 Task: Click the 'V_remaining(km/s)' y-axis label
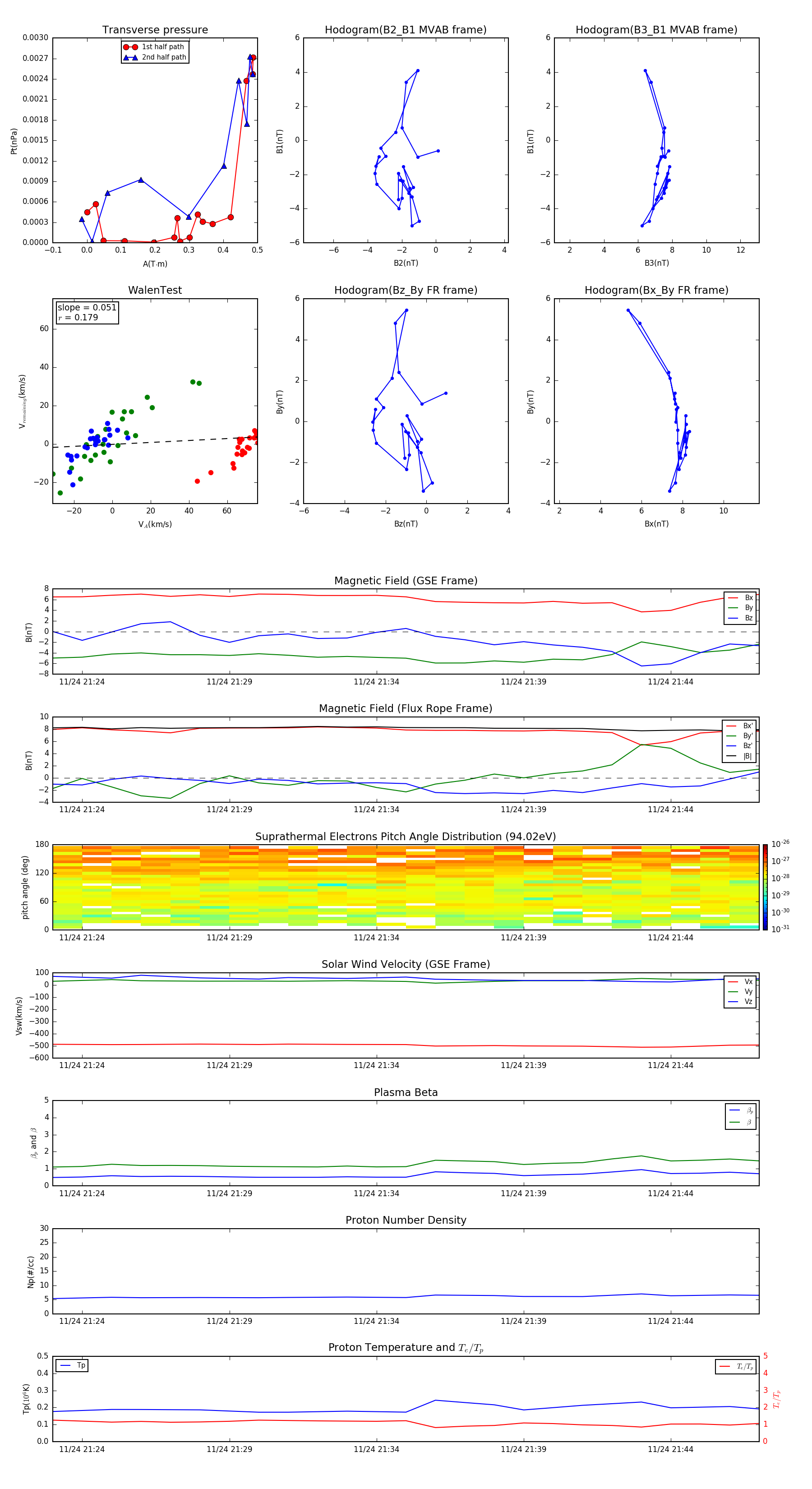tap(23, 401)
